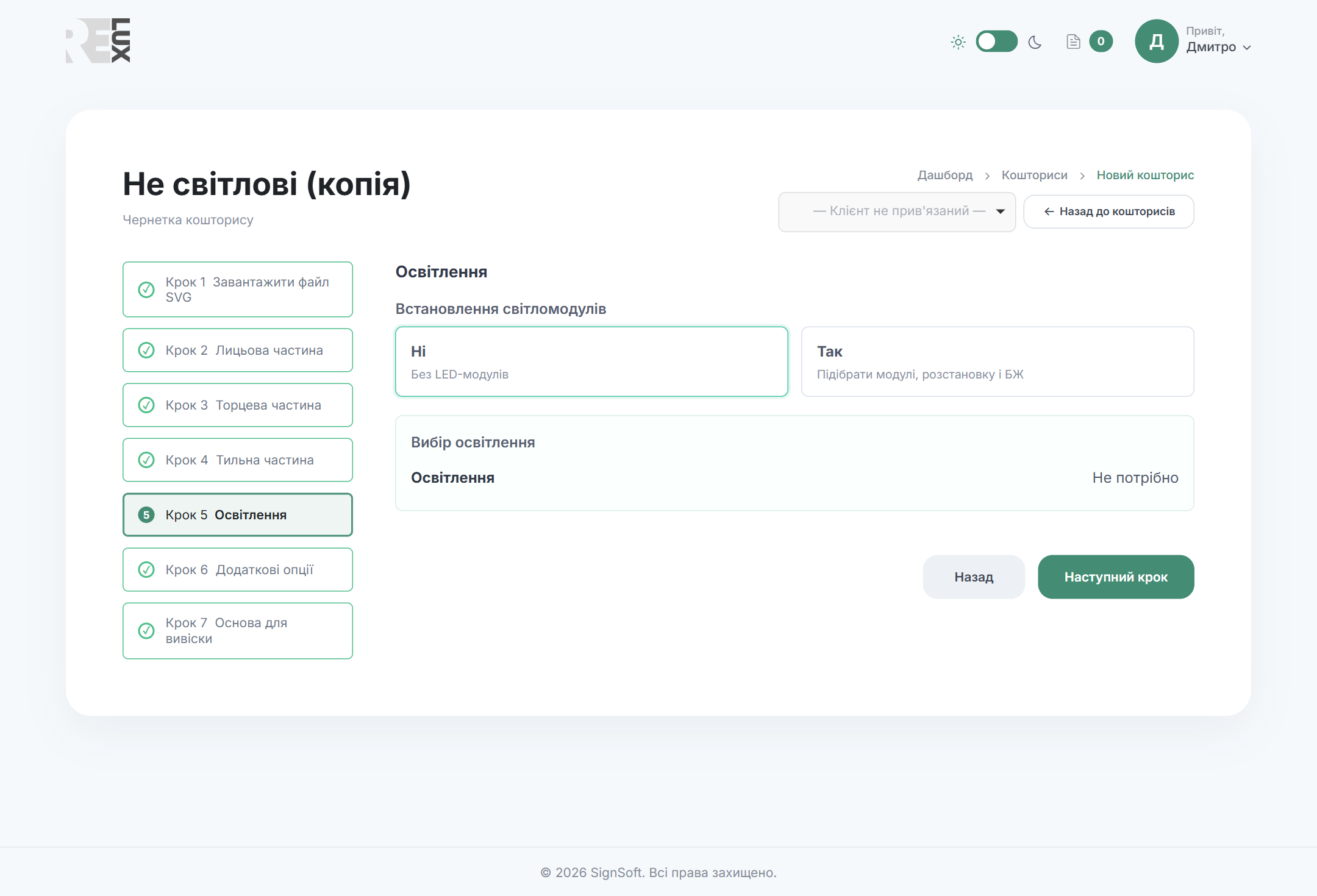Click the back arrow icon before Назад до кошторисів
This screenshot has height=896, width=1317.
pos(1049,212)
